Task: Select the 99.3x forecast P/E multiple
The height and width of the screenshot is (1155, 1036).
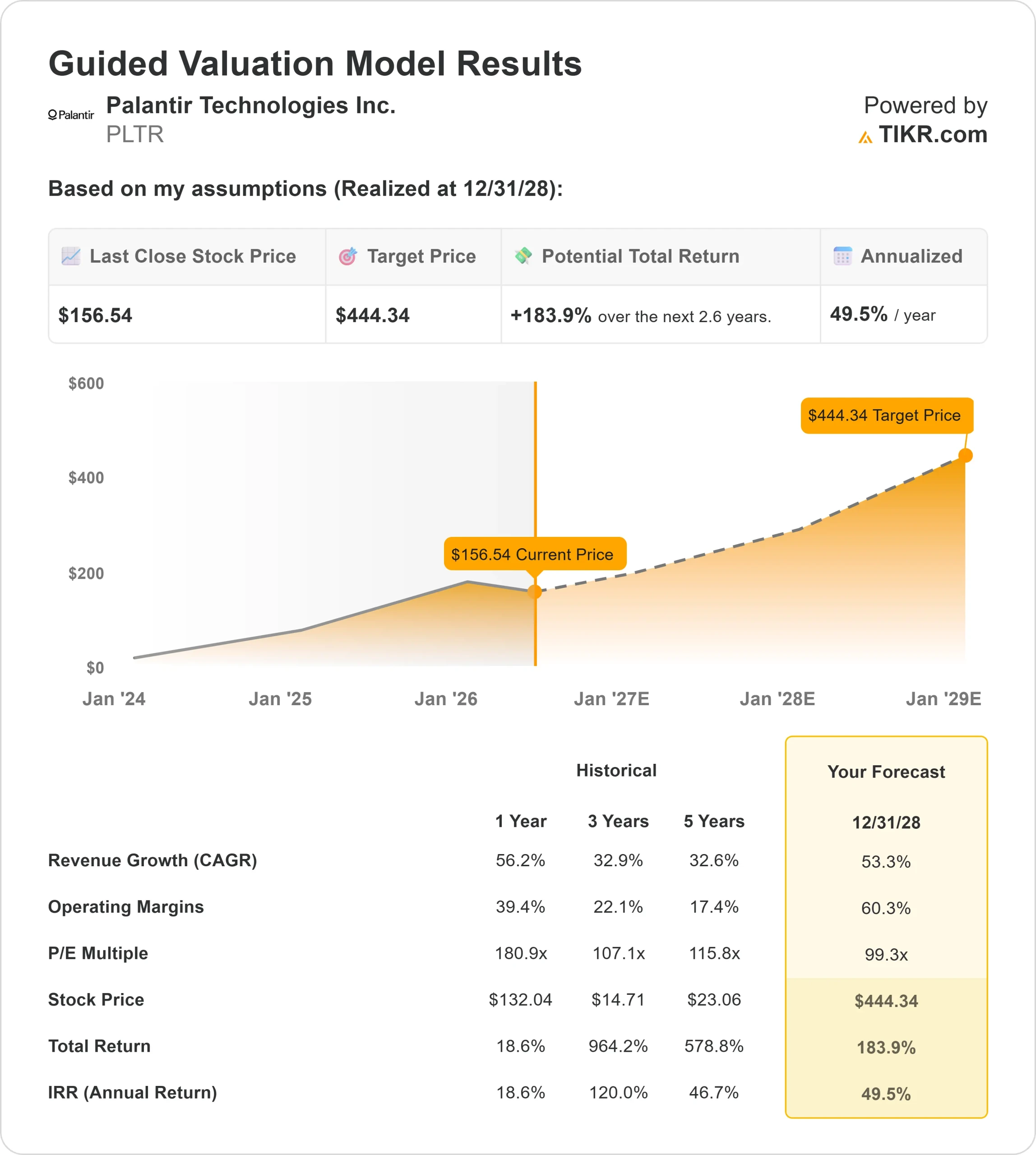Action: (x=886, y=955)
